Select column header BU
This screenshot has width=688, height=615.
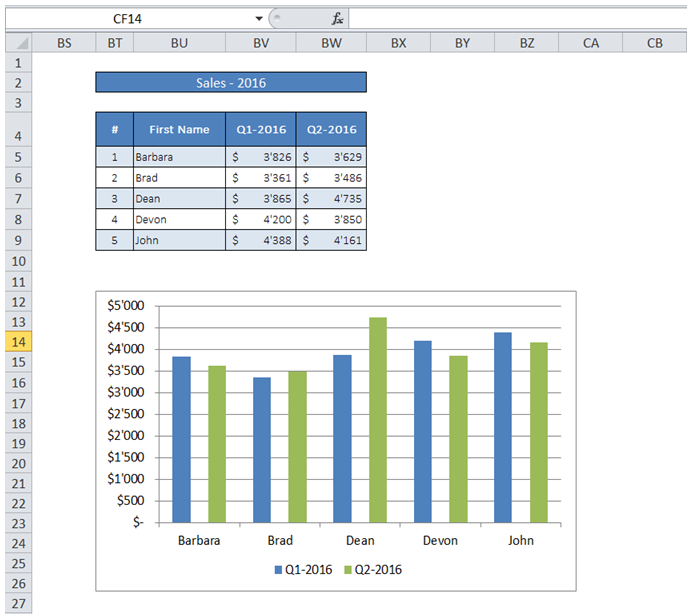[x=179, y=43]
